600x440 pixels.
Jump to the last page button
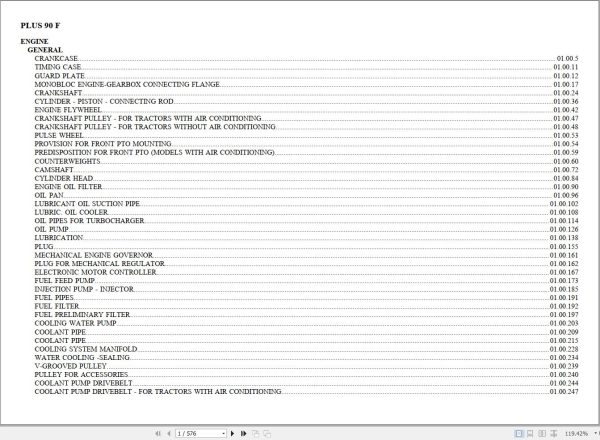243,433
